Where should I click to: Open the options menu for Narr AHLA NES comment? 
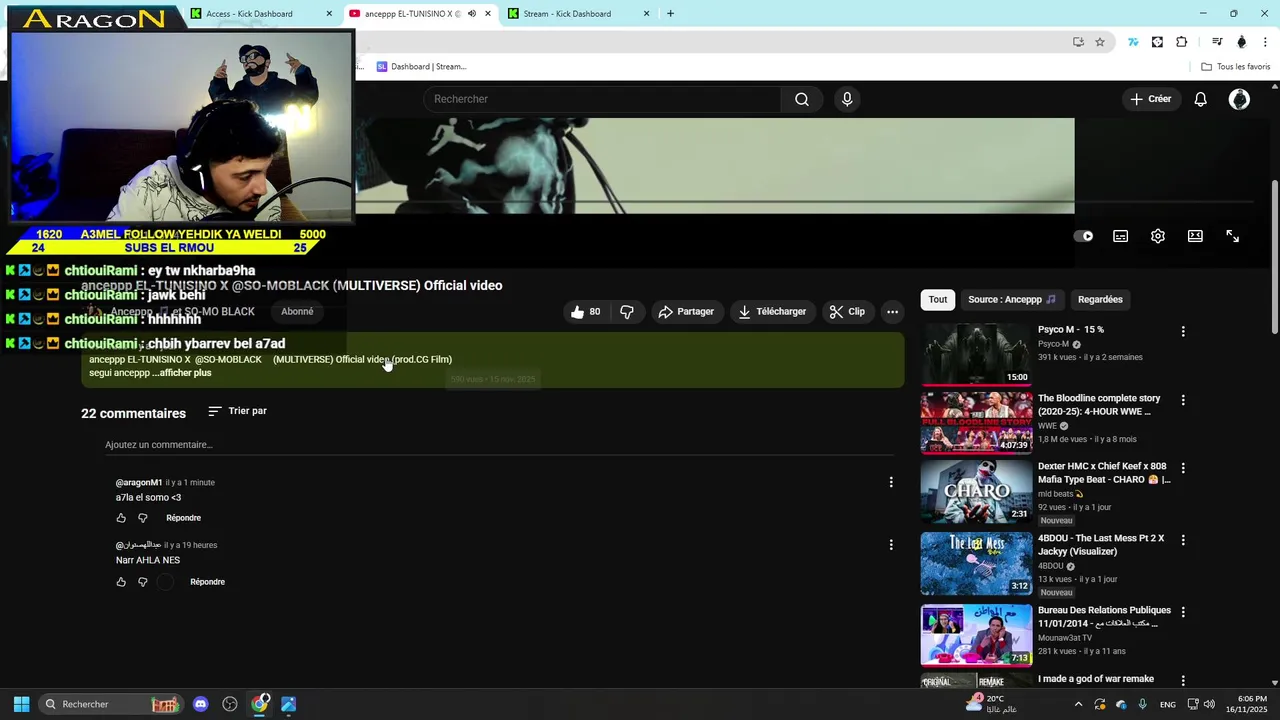point(891,545)
